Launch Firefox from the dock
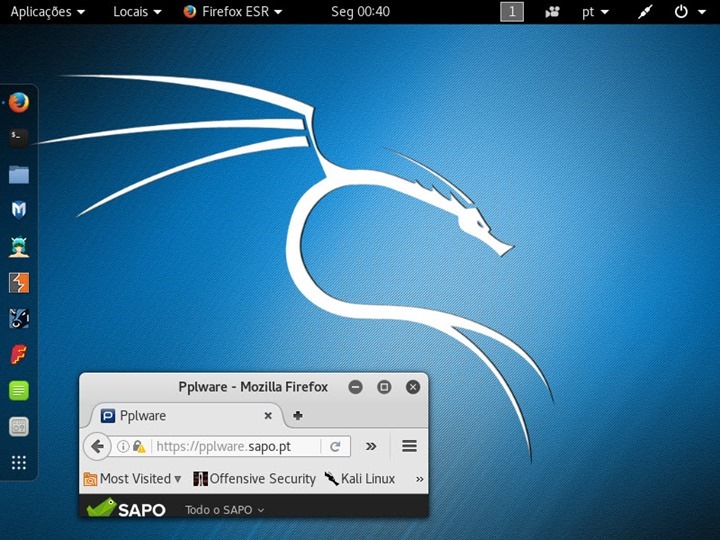Screen dimensions: 720x540 point(19,102)
